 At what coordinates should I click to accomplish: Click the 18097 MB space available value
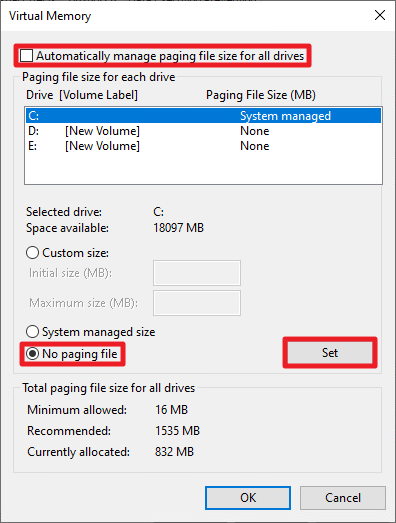click(x=178, y=228)
